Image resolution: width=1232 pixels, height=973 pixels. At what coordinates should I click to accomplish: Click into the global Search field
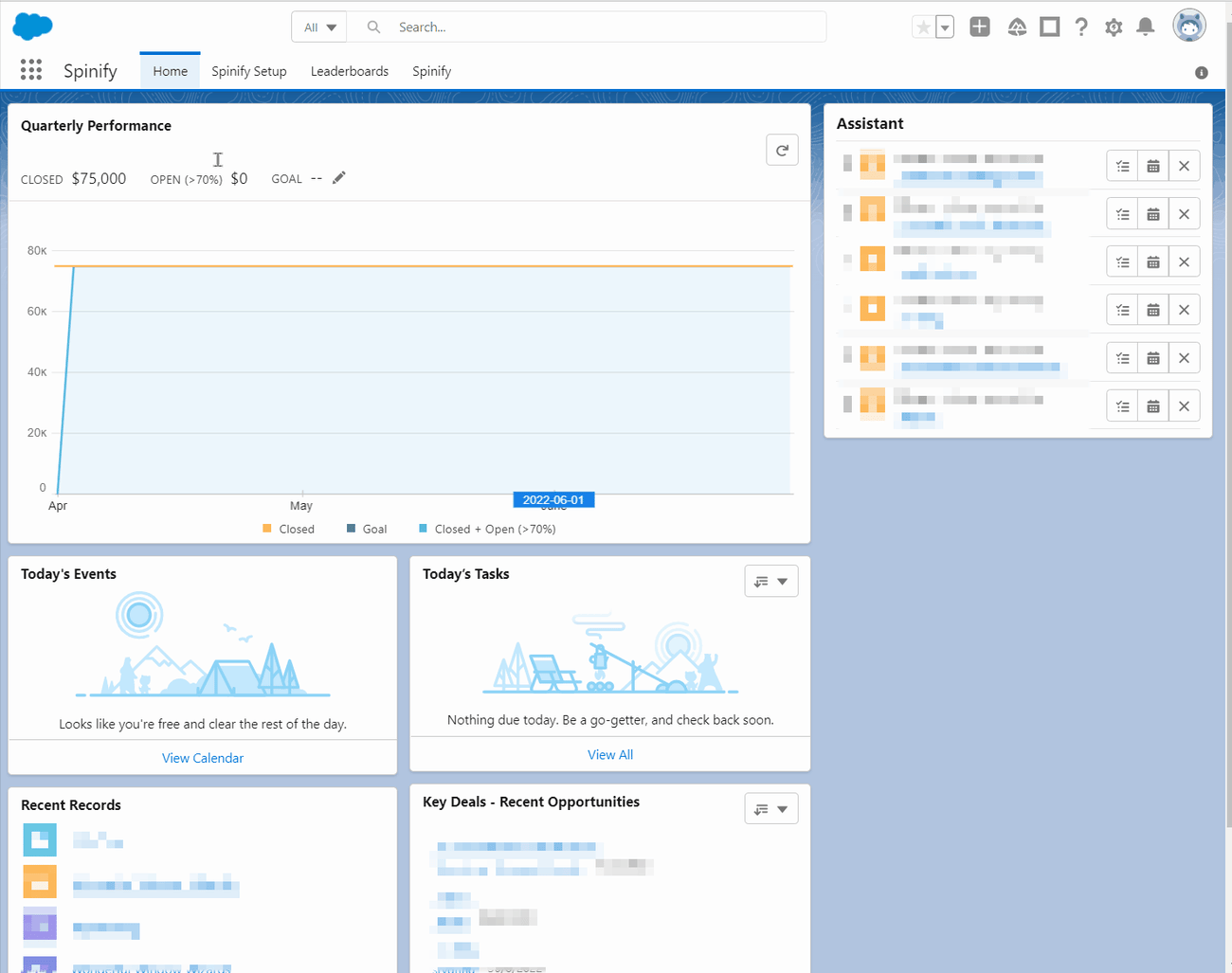588,27
